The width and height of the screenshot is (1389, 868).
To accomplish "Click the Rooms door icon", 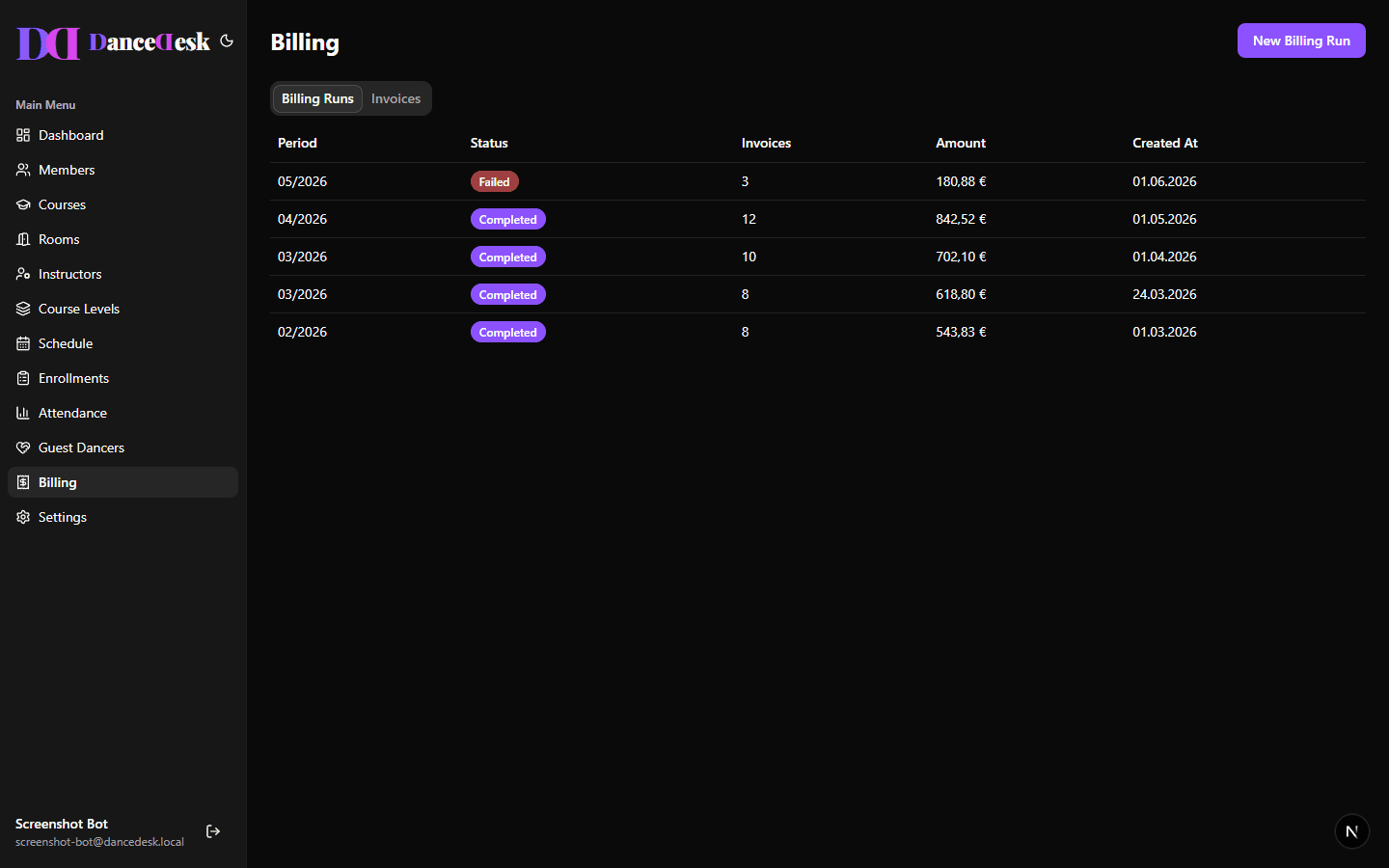I will point(23,239).
